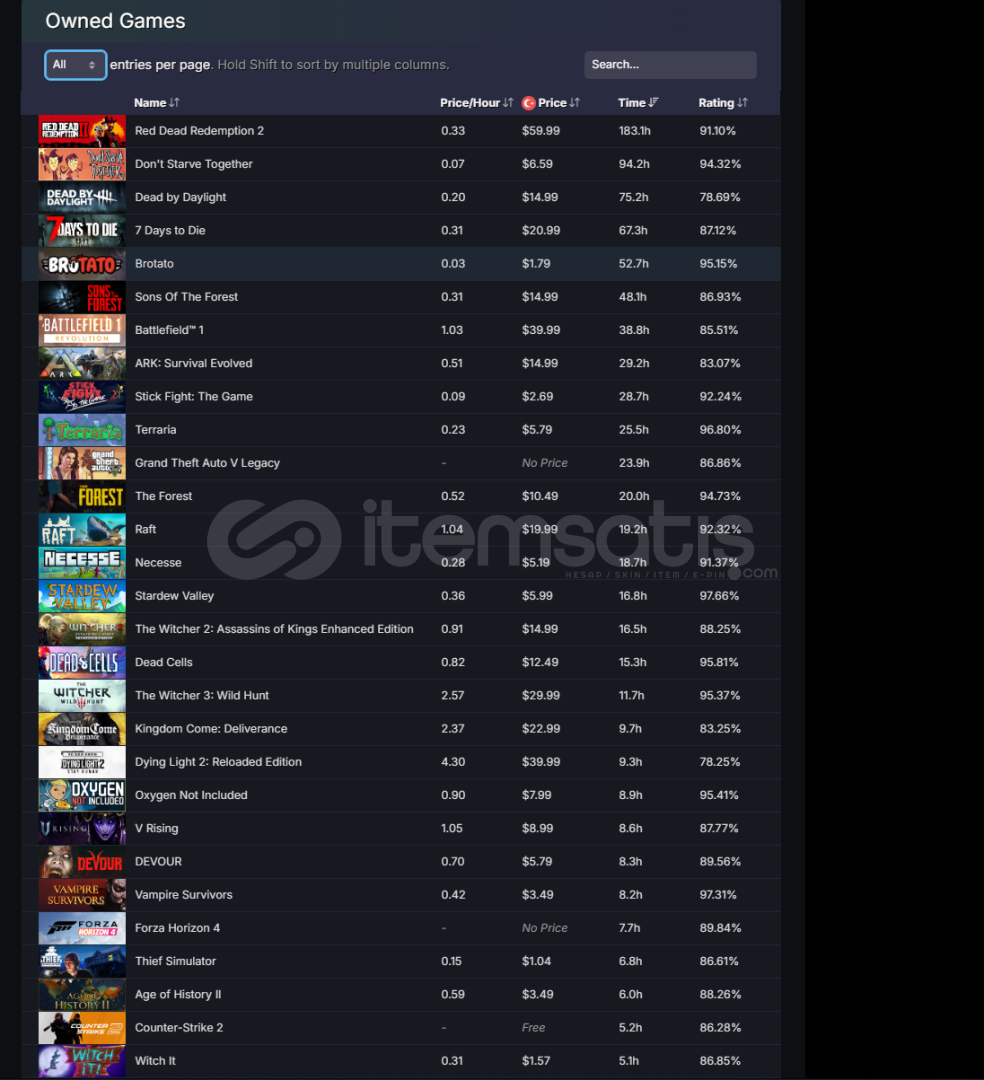Click the DEVOUR game thumbnail
This screenshot has height=1080, width=984.
point(82,862)
